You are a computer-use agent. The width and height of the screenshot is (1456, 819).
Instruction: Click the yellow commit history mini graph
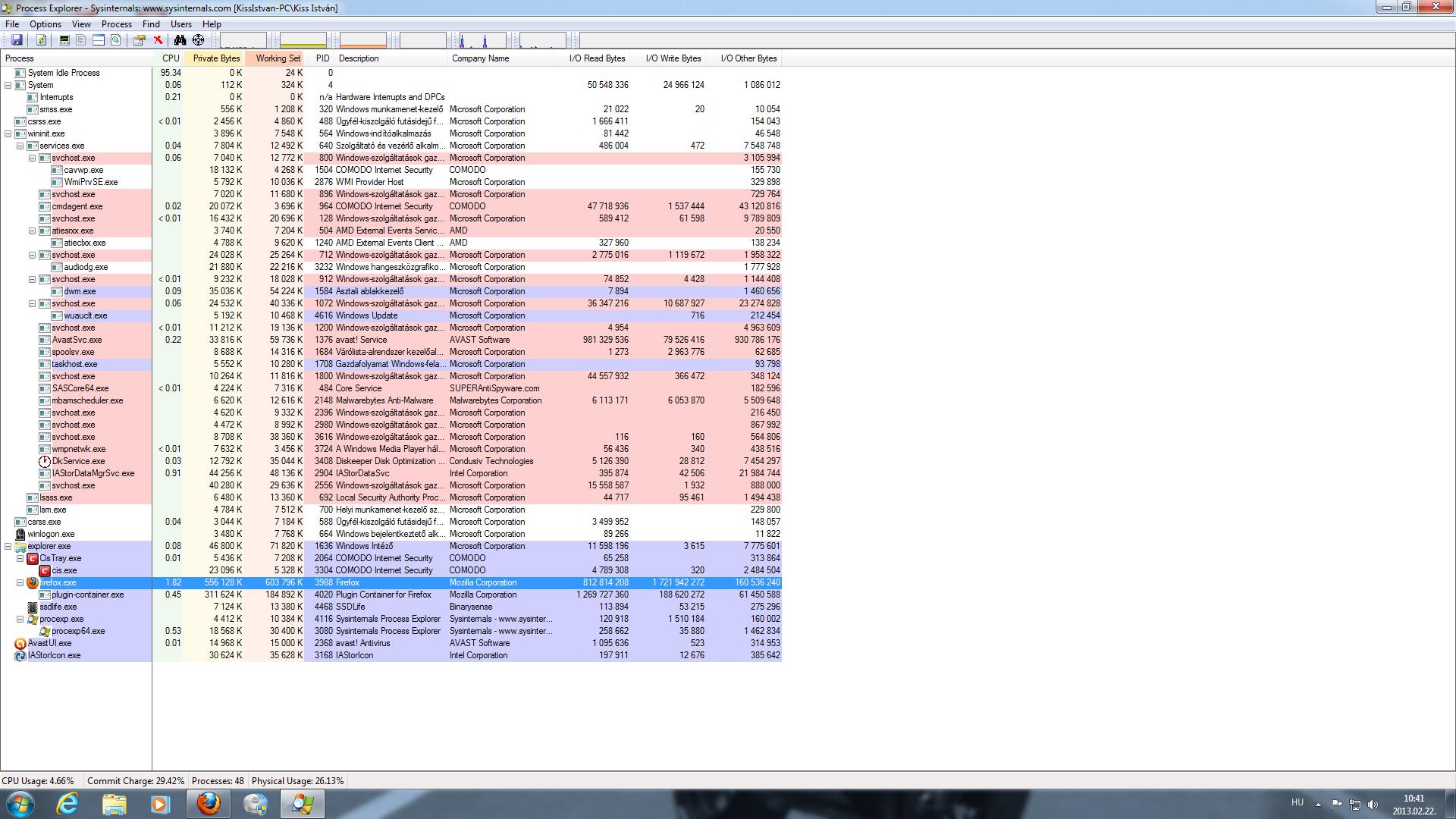point(303,40)
